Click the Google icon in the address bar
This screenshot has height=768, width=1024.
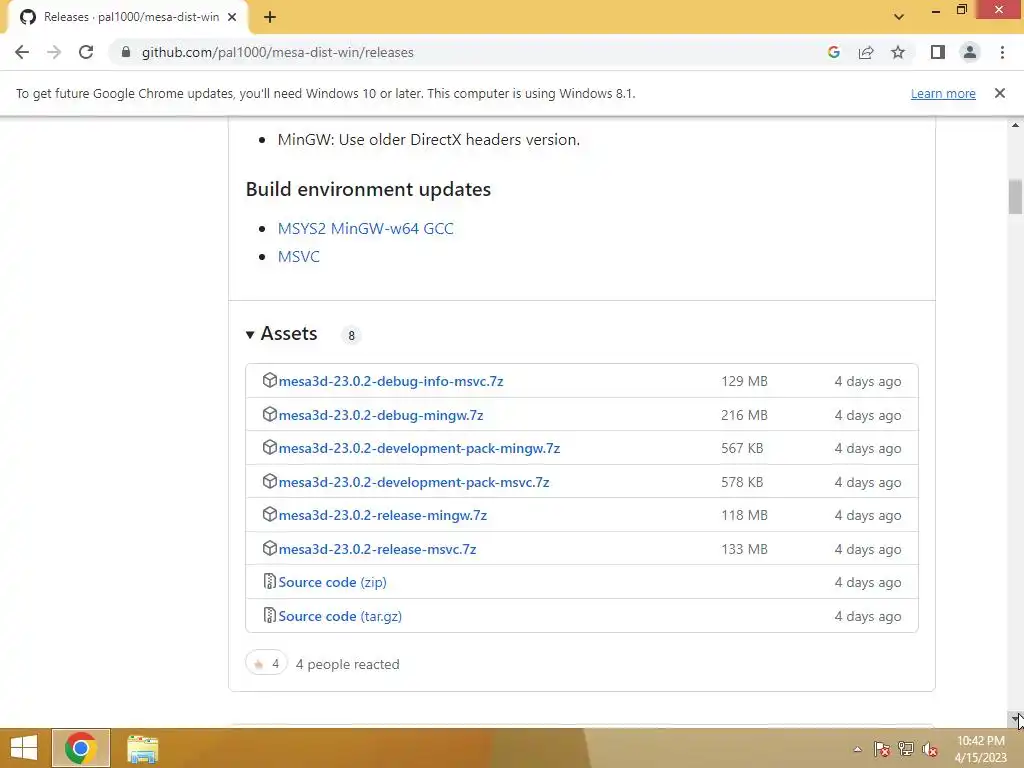pyautogui.click(x=833, y=52)
